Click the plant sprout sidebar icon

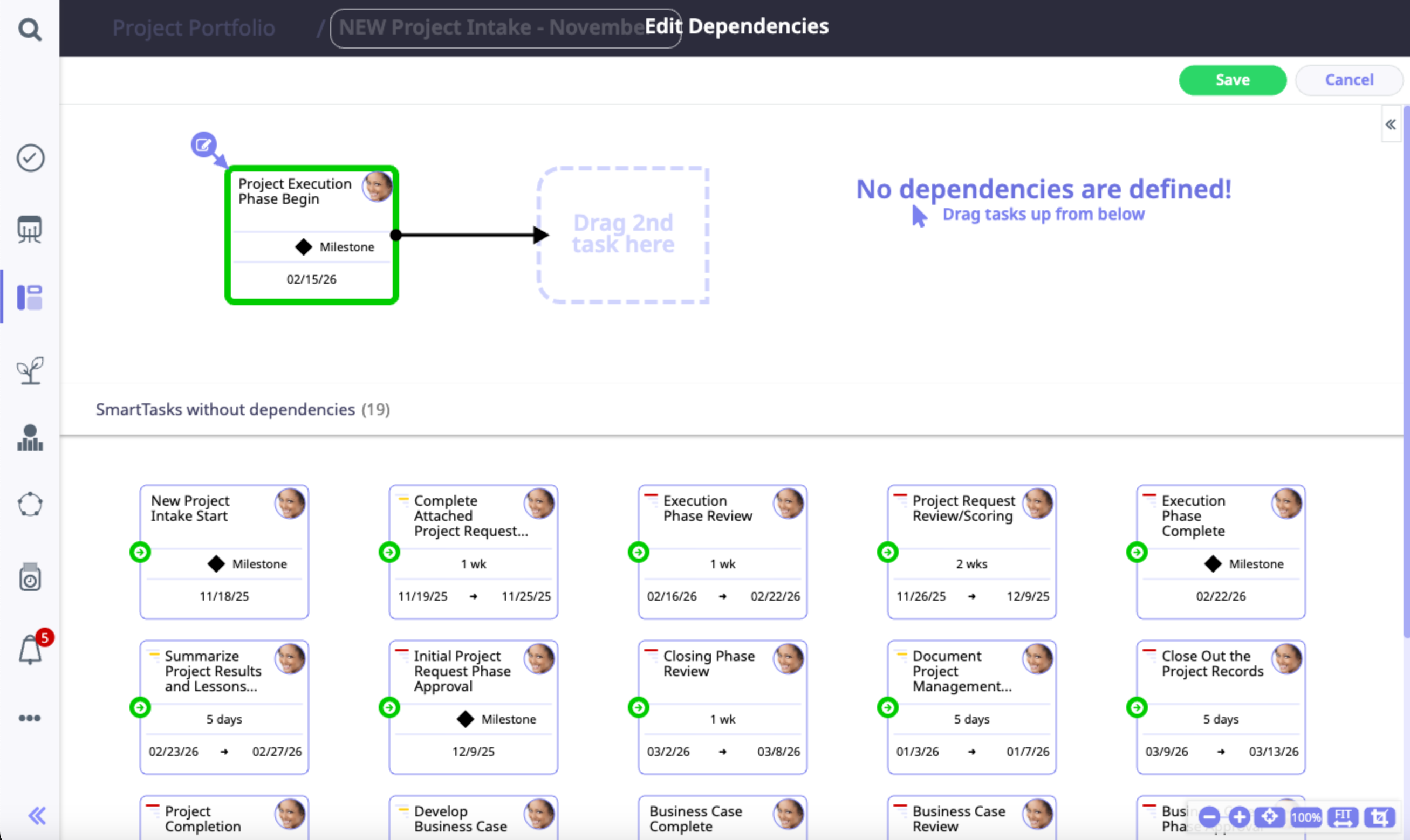click(30, 370)
